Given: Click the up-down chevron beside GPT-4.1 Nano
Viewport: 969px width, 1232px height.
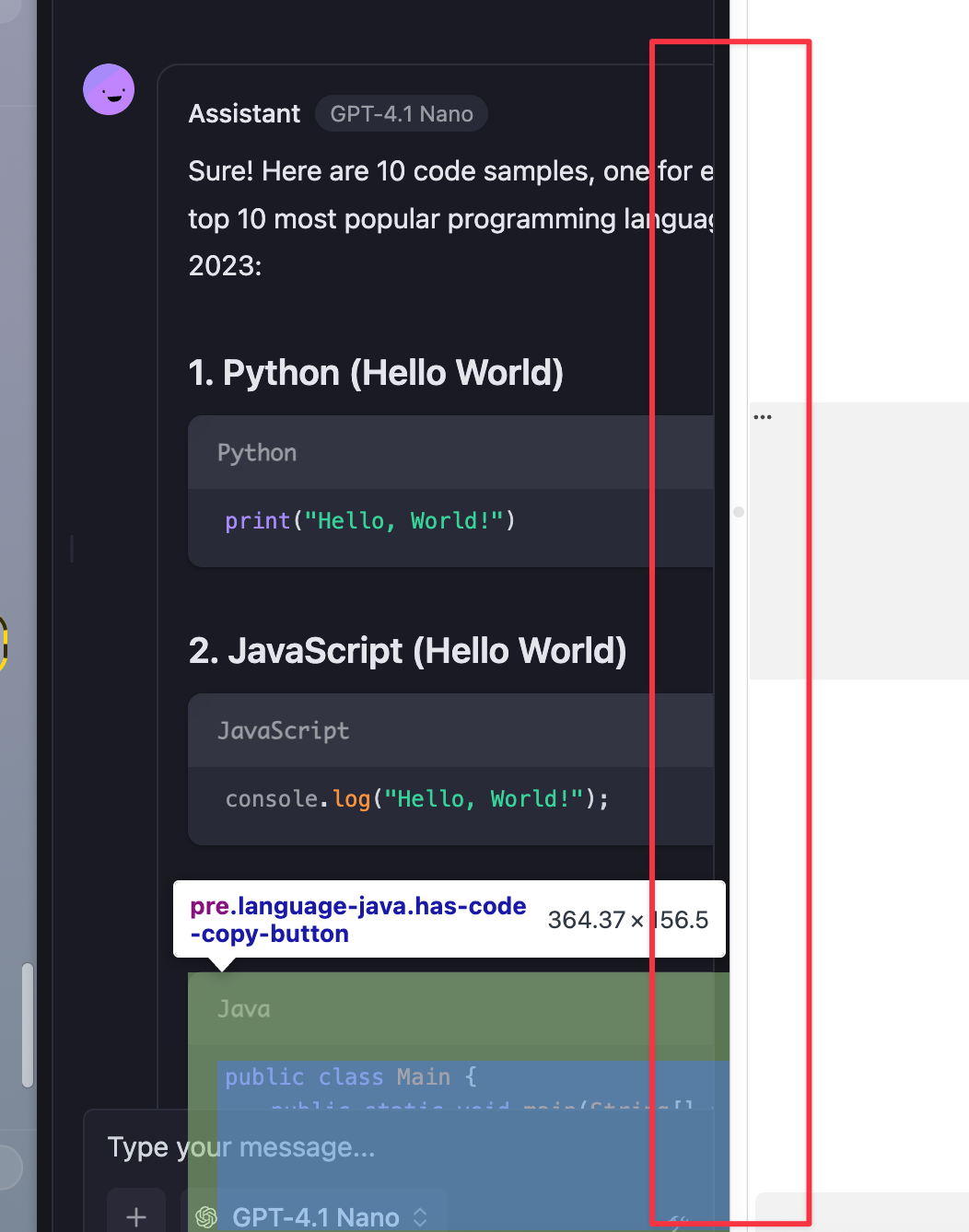Looking at the screenshot, I should pos(421,1217).
